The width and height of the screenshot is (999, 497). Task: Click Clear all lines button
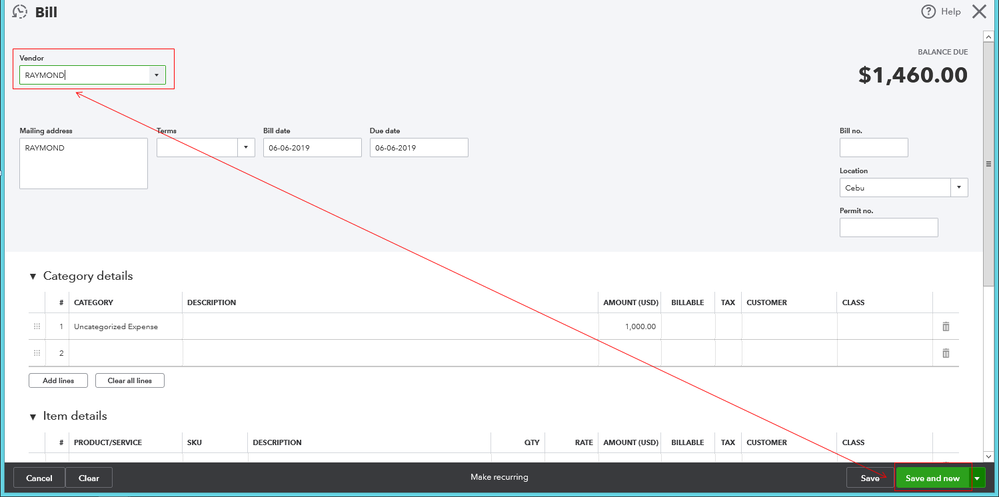click(130, 380)
